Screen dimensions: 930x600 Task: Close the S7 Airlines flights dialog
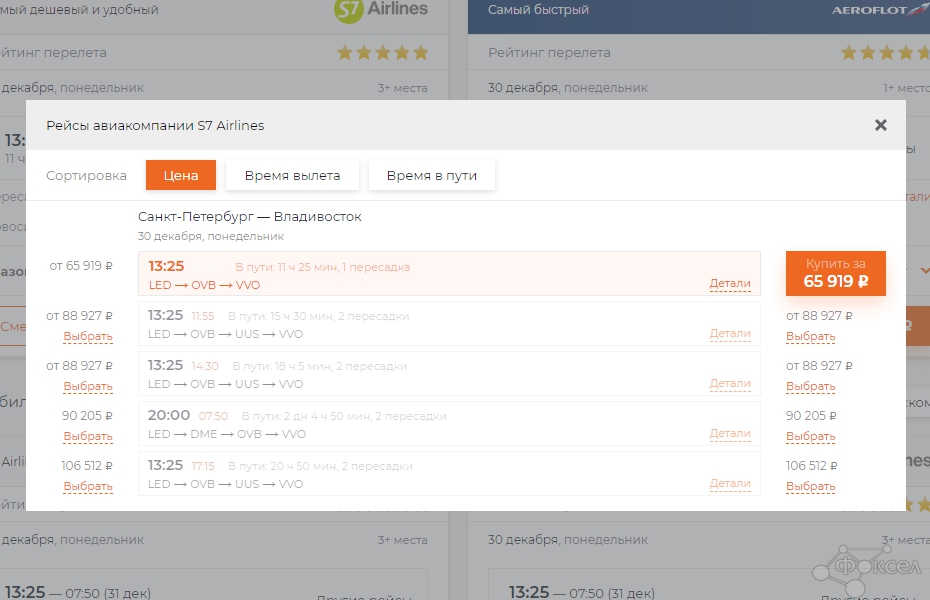[x=881, y=125]
